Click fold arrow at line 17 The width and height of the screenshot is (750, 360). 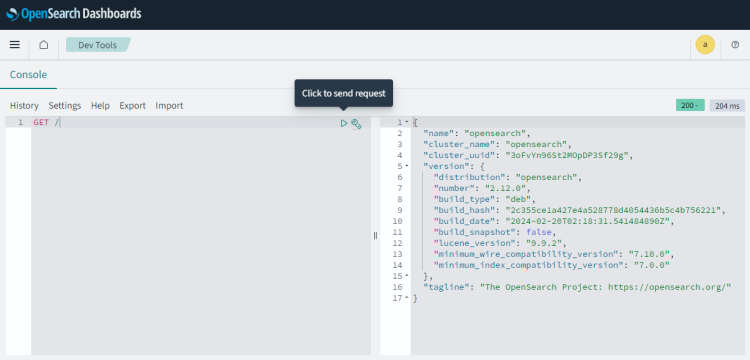(x=407, y=298)
